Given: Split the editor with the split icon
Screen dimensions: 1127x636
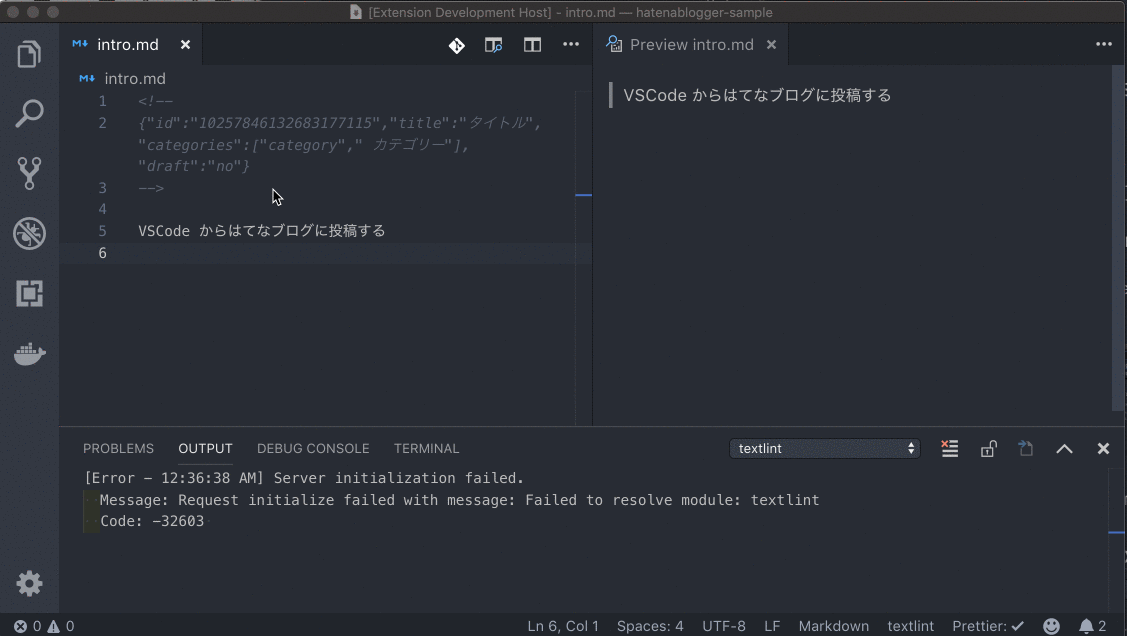Looking at the screenshot, I should click(x=532, y=45).
